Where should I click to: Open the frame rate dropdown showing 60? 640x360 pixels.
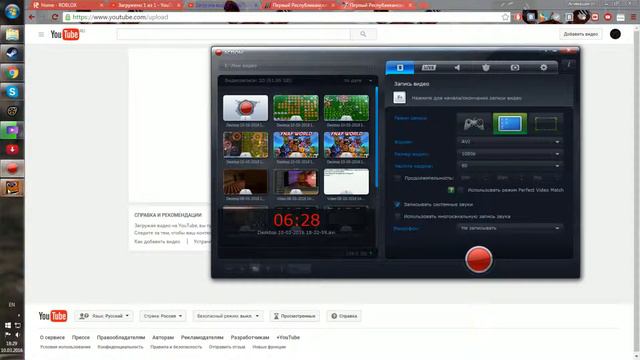click(510, 166)
